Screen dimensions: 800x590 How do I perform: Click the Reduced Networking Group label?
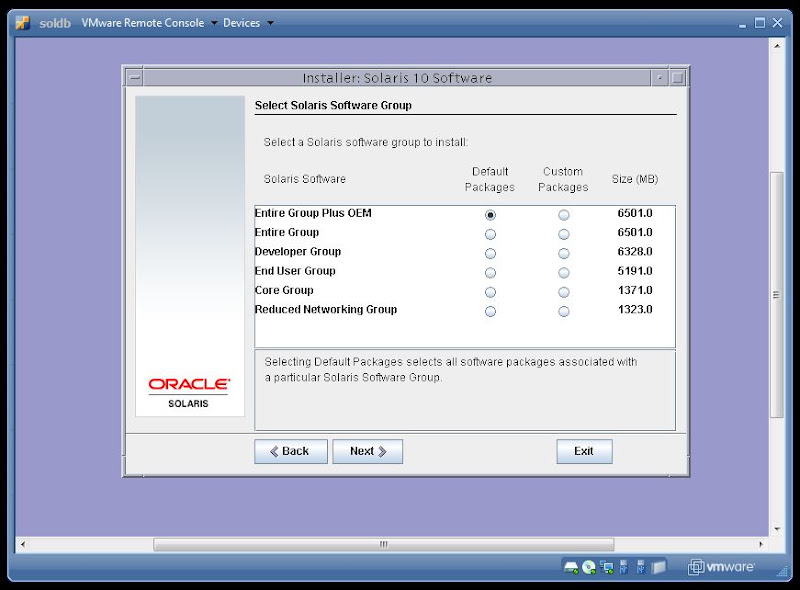(326, 310)
